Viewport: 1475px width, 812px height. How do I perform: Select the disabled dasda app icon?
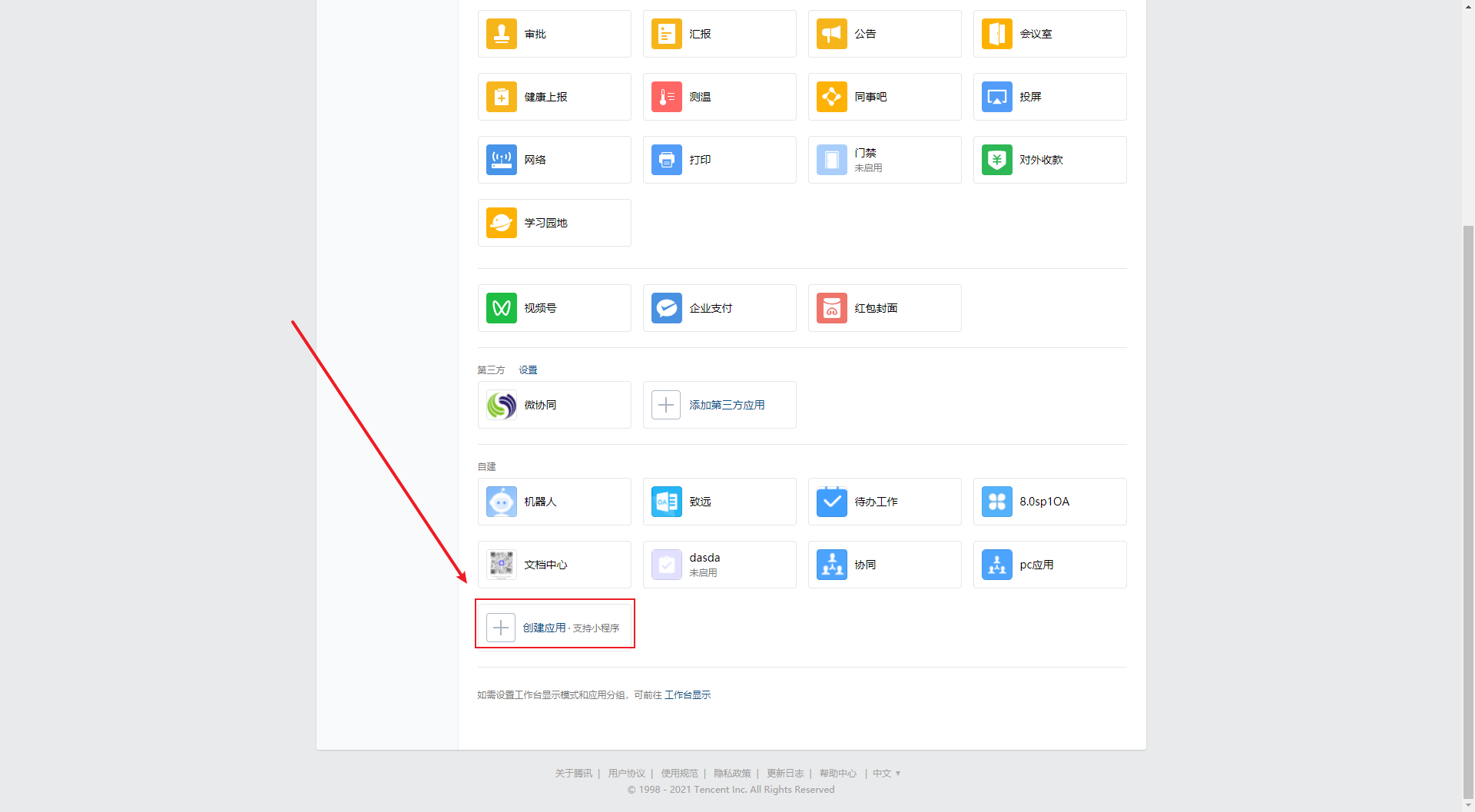pos(667,565)
